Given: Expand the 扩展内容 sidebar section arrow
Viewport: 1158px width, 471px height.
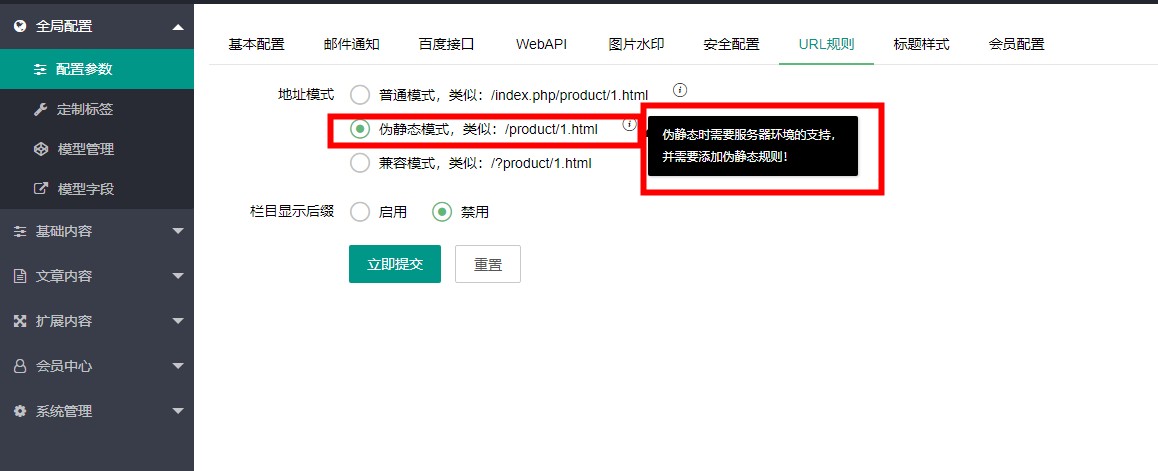Looking at the screenshot, I should click(x=178, y=322).
